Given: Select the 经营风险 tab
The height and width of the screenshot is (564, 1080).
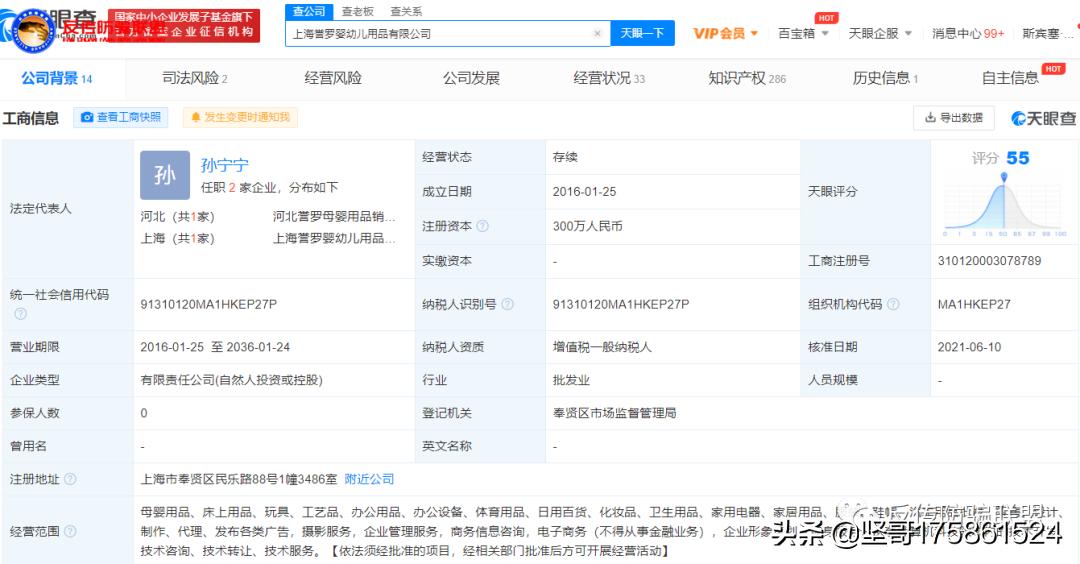Looking at the screenshot, I should [333, 79].
